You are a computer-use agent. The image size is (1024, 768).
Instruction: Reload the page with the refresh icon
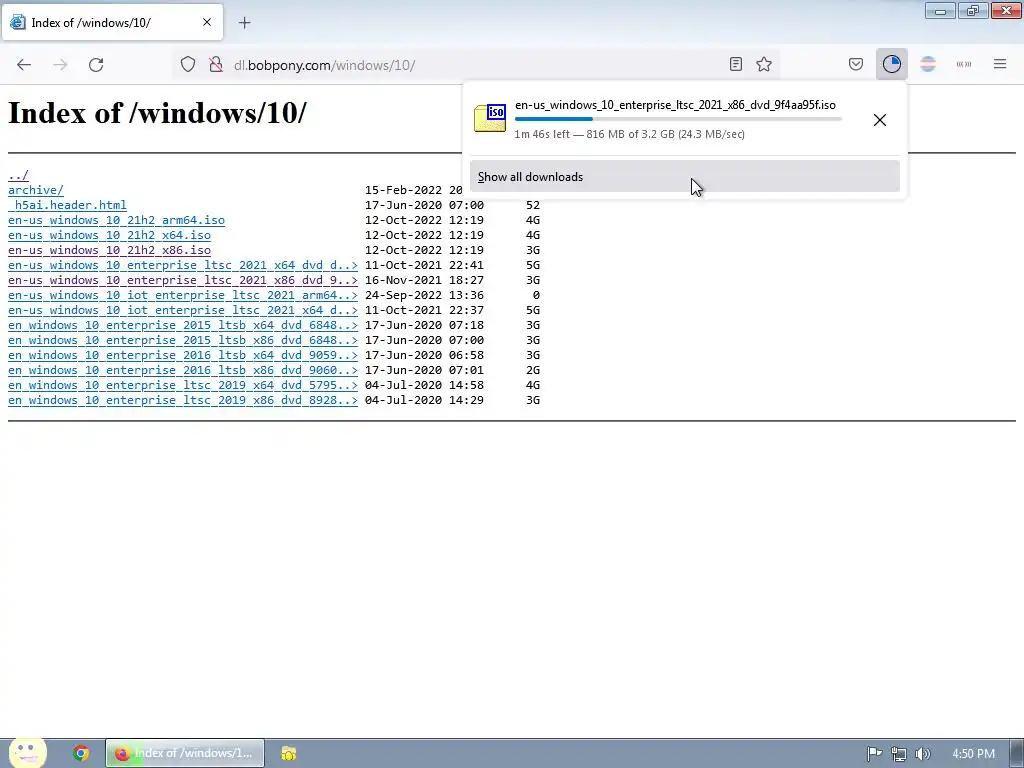pyautogui.click(x=96, y=65)
